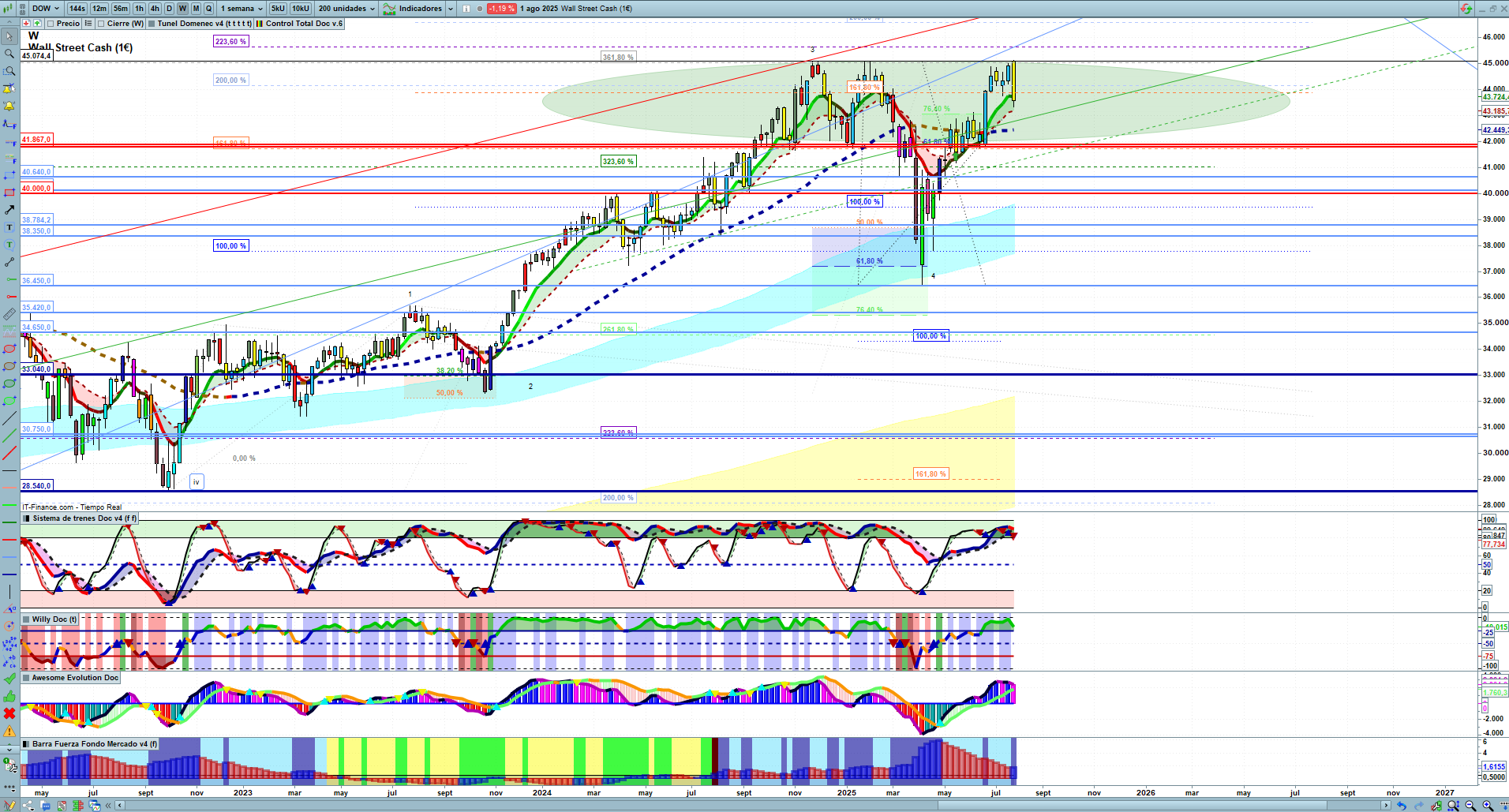Select the green diagonal line tool
Image resolution: width=1509 pixels, height=812 pixels.
click(x=9, y=436)
